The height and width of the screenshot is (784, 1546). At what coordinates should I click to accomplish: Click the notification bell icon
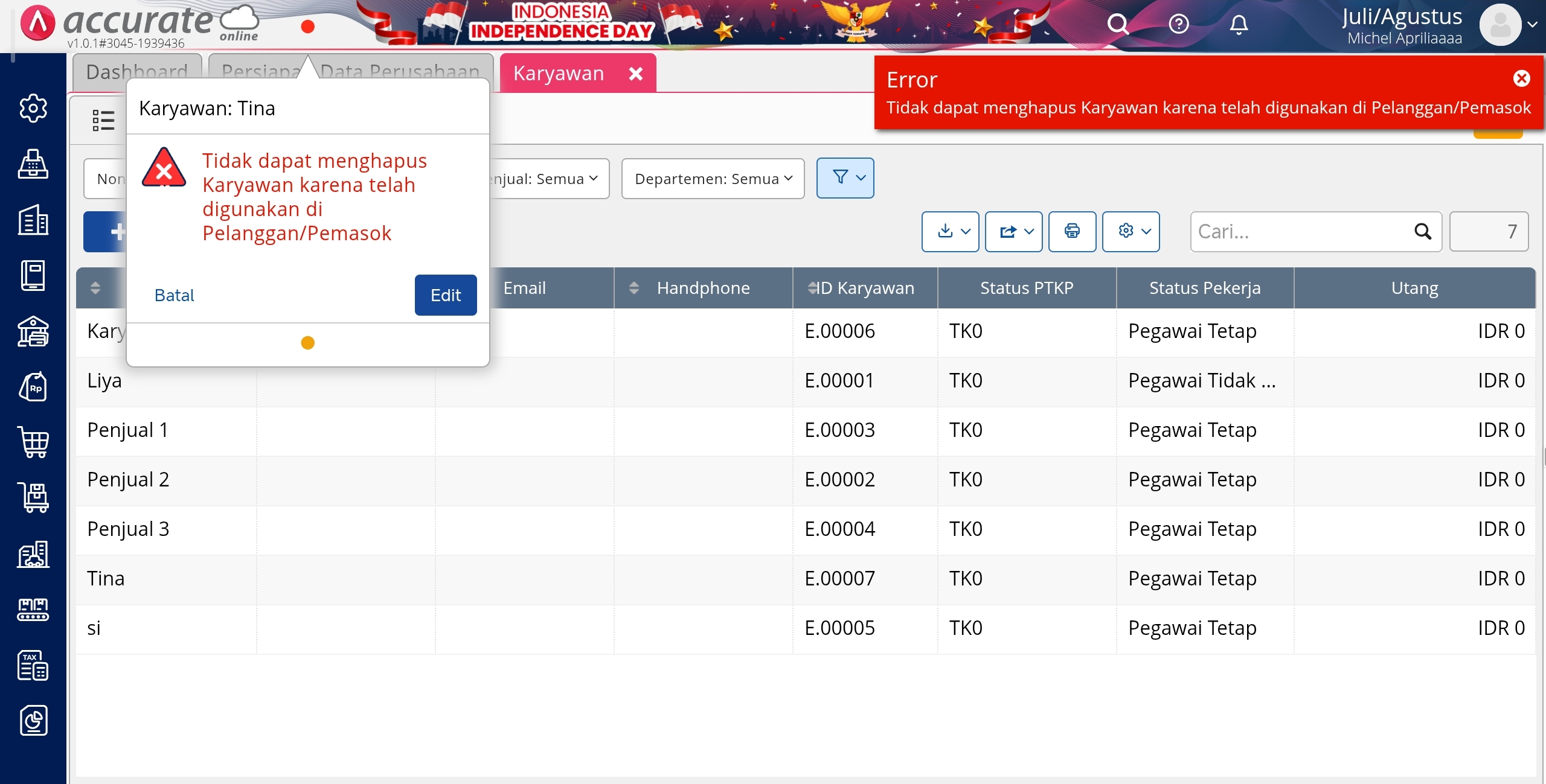pyautogui.click(x=1239, y=25)
